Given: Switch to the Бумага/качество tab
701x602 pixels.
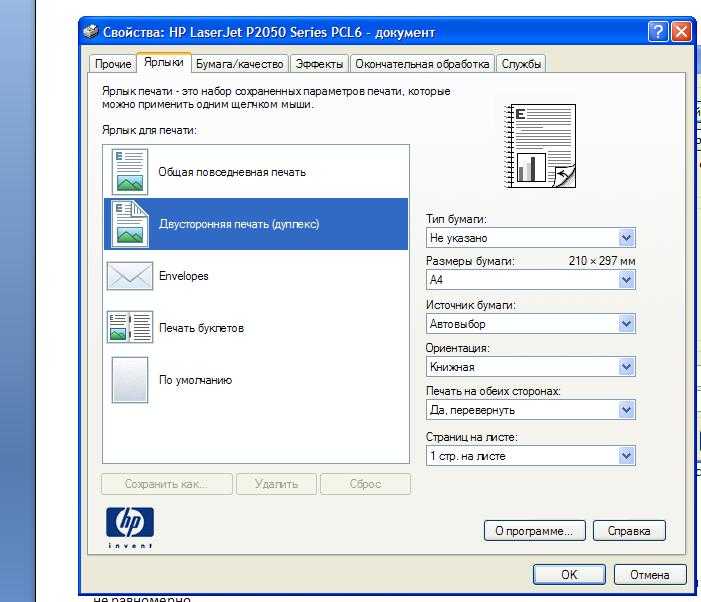Looking at the screenshot, I should click(x=240, y=64).
